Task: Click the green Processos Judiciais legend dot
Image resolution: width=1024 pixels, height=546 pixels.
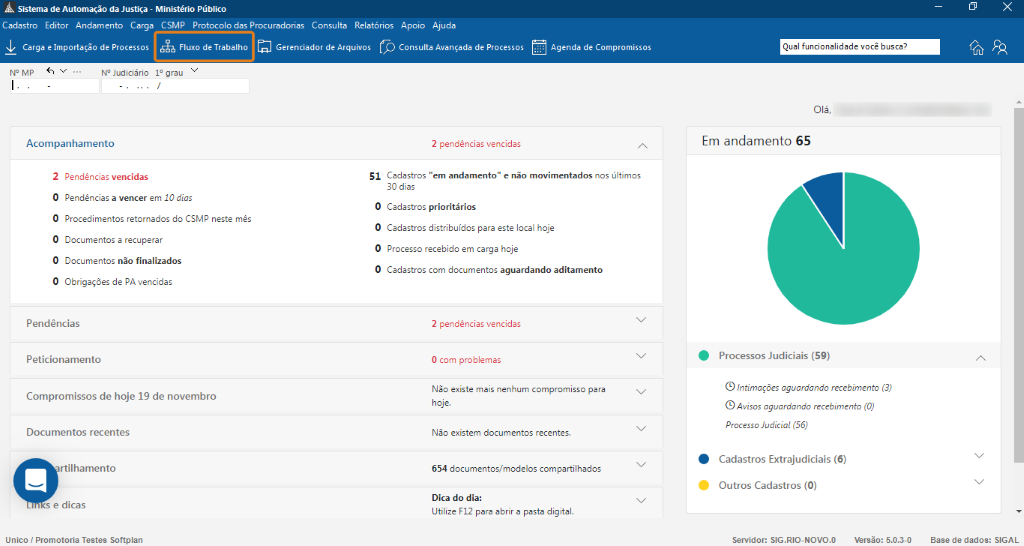Action: [x=703, y=356]
